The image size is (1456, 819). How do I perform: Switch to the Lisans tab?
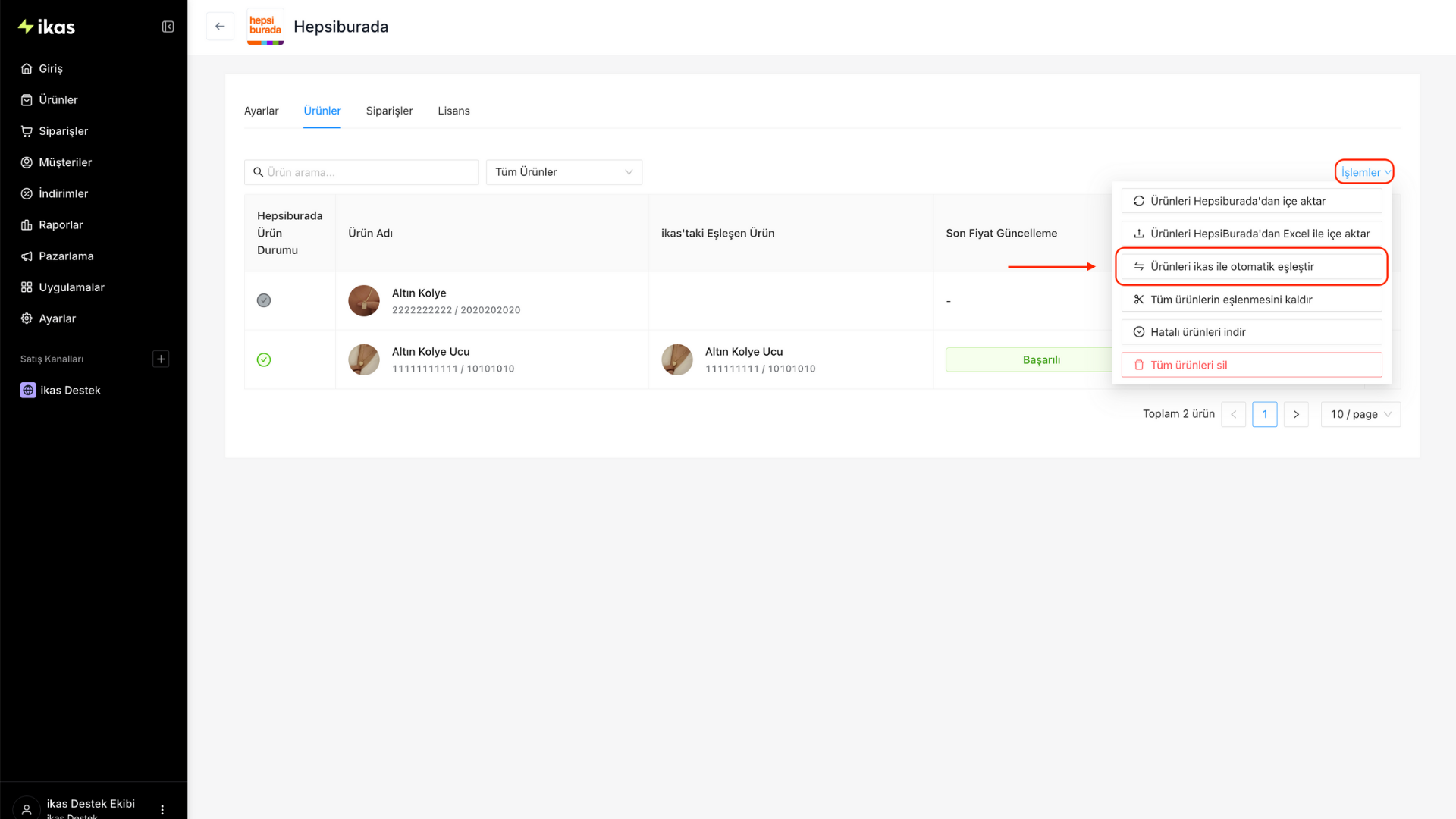pyautogui.click(x=453, y=111)
